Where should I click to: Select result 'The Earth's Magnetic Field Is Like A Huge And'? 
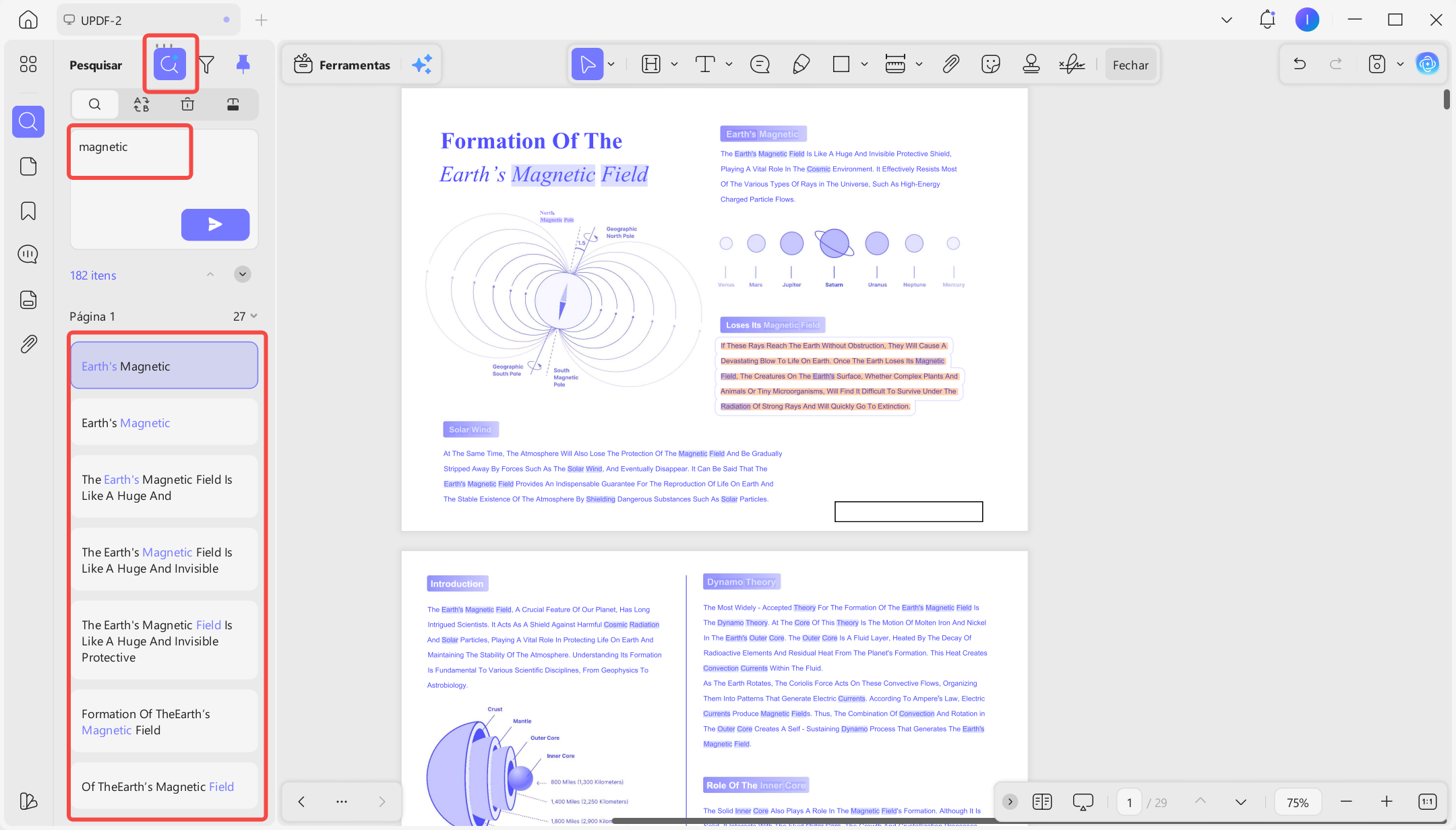tap(164, 488)
